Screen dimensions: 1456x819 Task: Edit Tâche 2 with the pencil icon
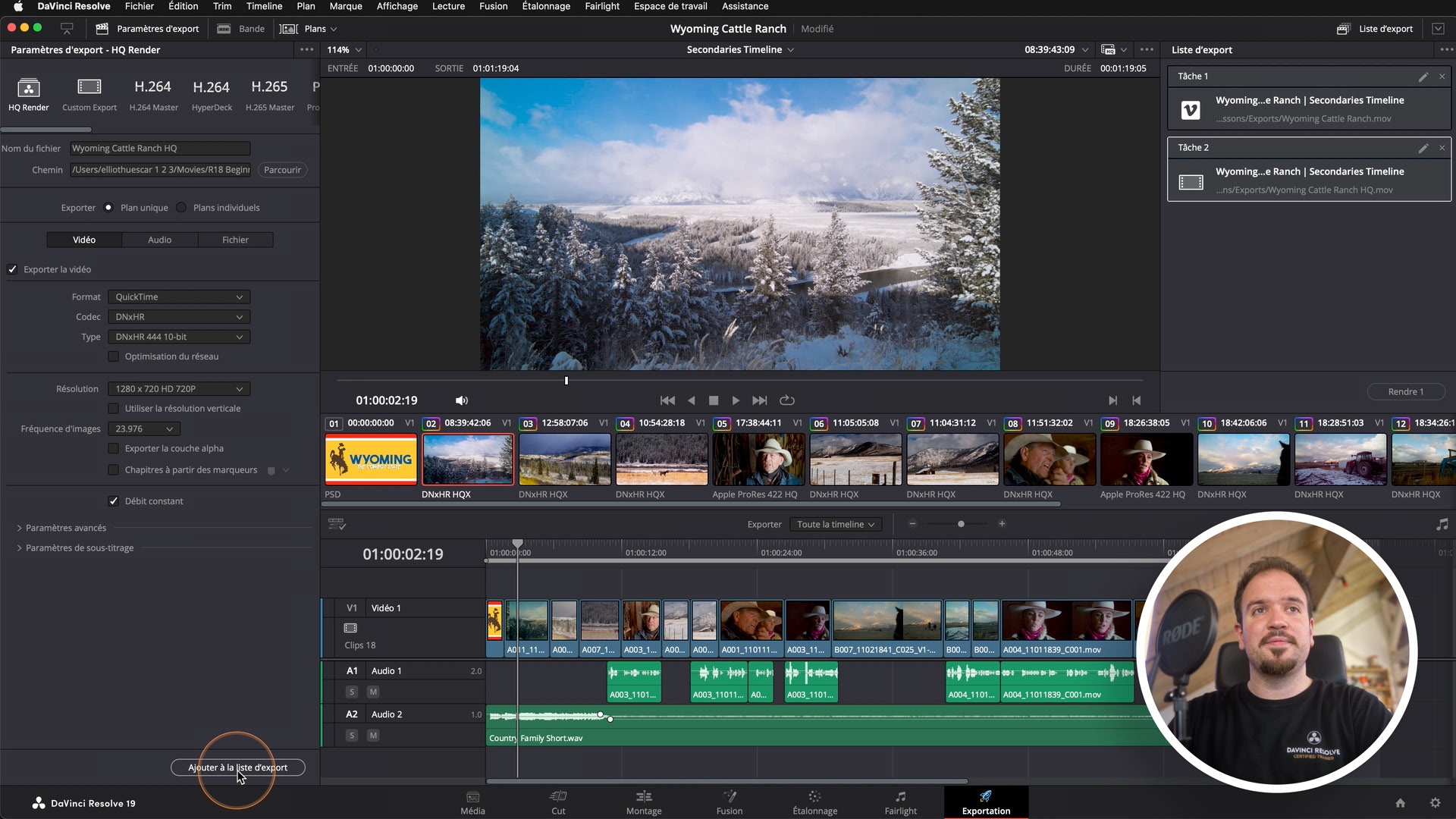pos(1423,148)
